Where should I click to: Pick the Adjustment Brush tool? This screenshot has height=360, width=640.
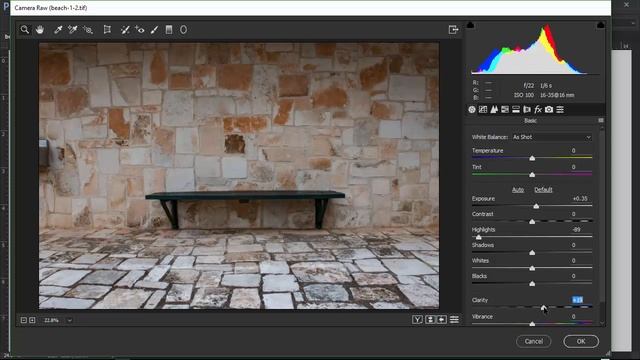pyautogui.click(x=154, y=30)
